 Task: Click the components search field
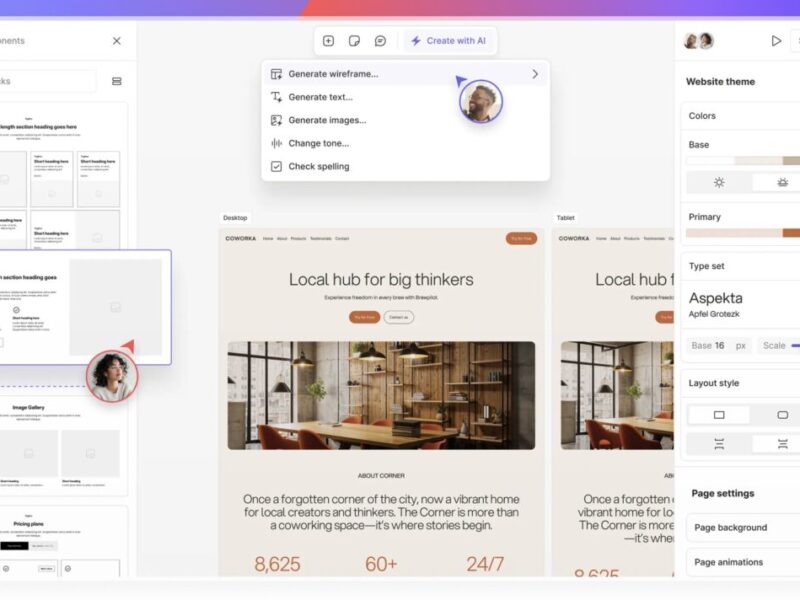pos(47,81)
